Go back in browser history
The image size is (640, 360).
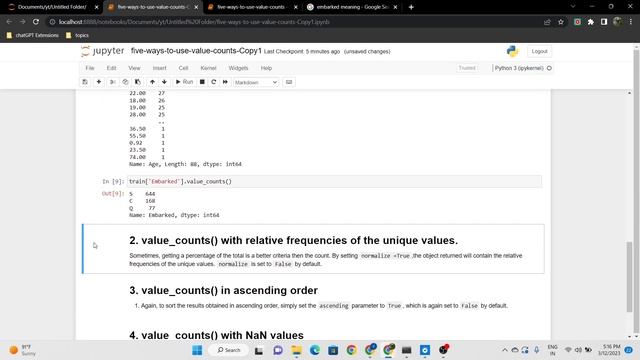pyautogui.click(x=9, y=22)
